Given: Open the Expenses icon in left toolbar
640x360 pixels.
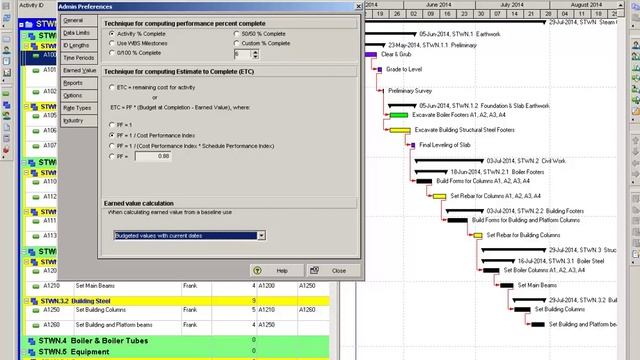Looking at the screenshot, I should tap(6, 139).
